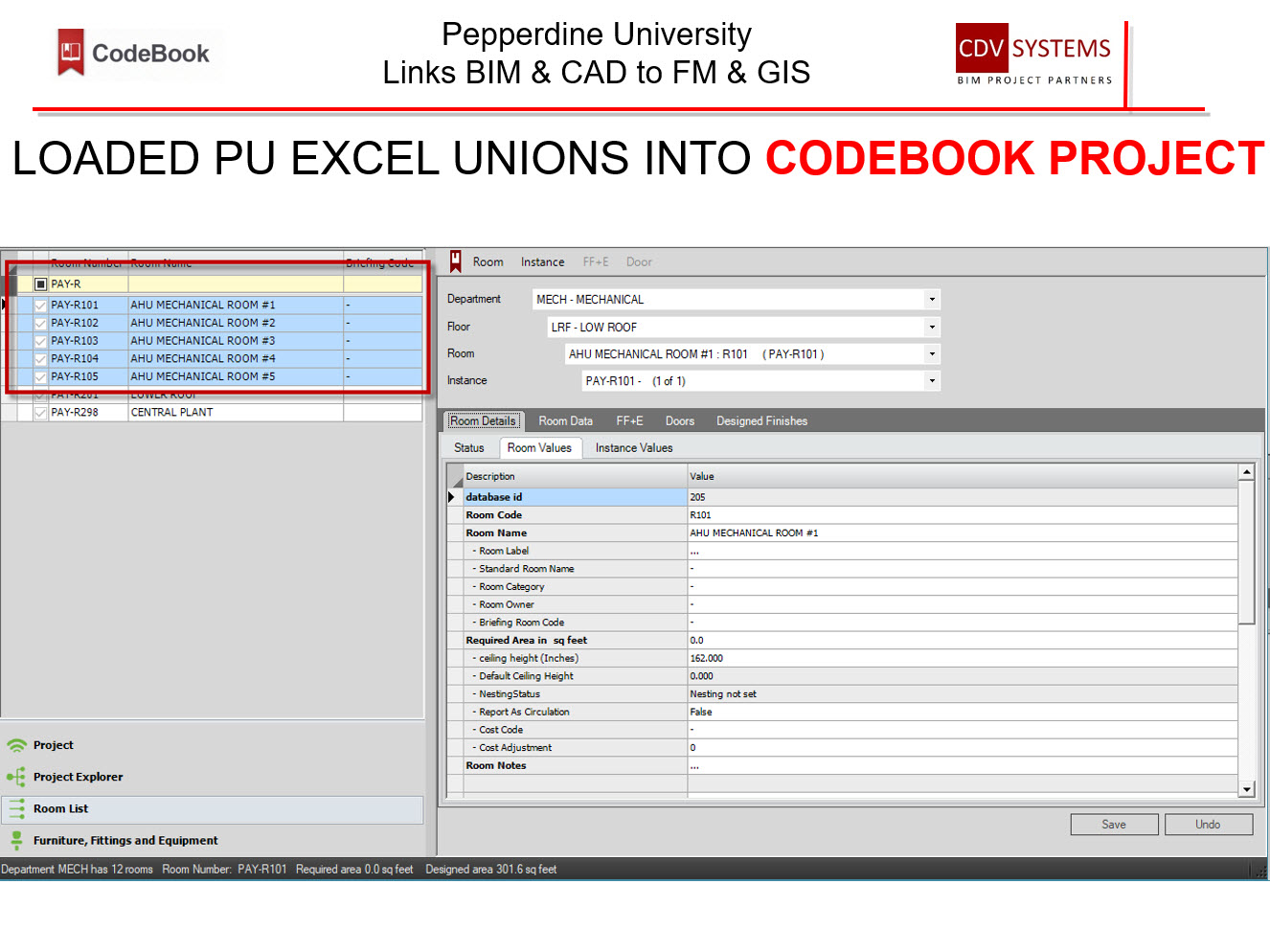Click the Default Ceiling Height value 0.000
Screen dimensions: 1270x952
tap(962, 676)
